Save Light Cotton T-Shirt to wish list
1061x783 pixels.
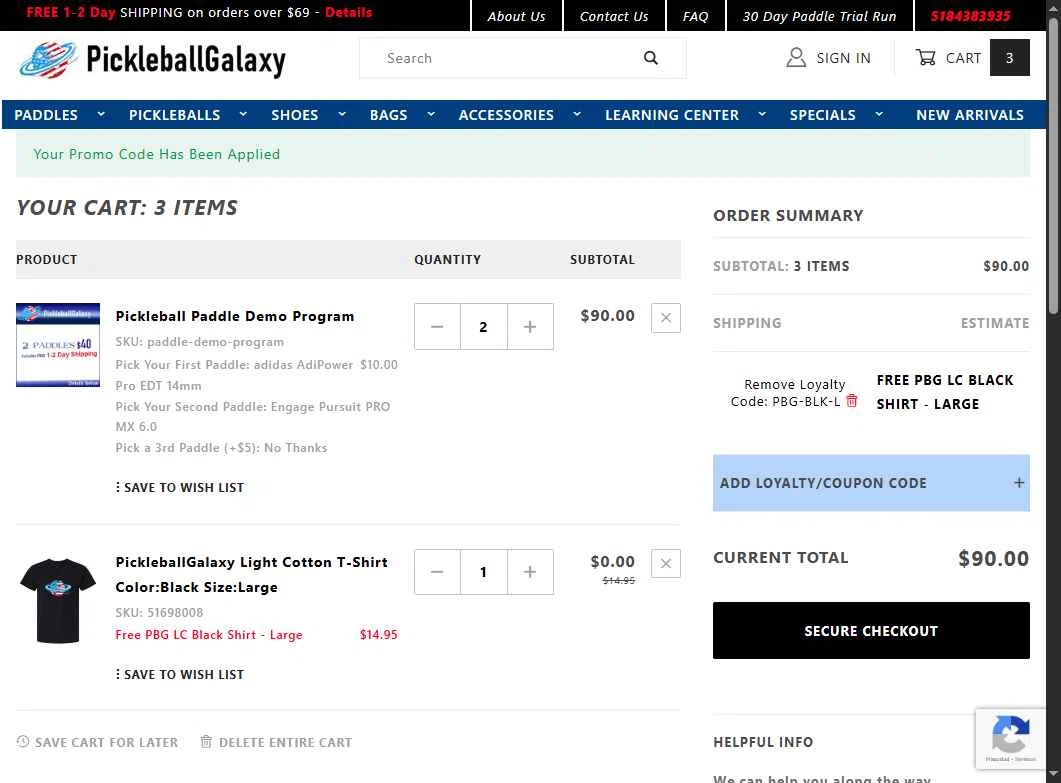[179, 674]
